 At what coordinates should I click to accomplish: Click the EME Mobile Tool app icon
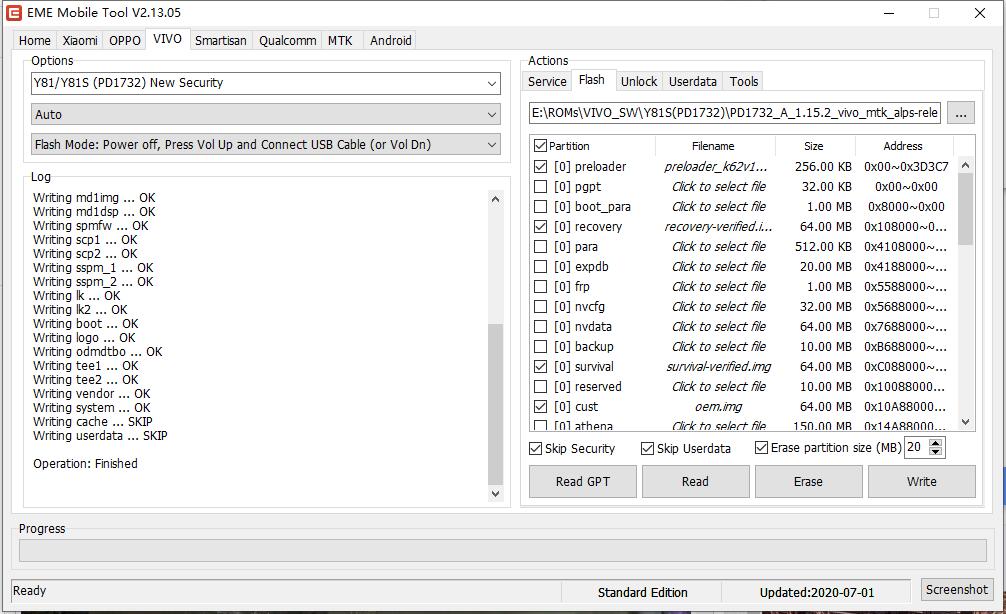point(13,13)
